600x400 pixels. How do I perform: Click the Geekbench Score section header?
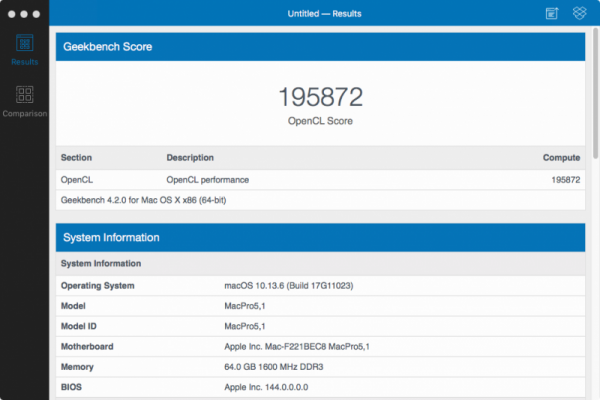click(x=320, y=46)
